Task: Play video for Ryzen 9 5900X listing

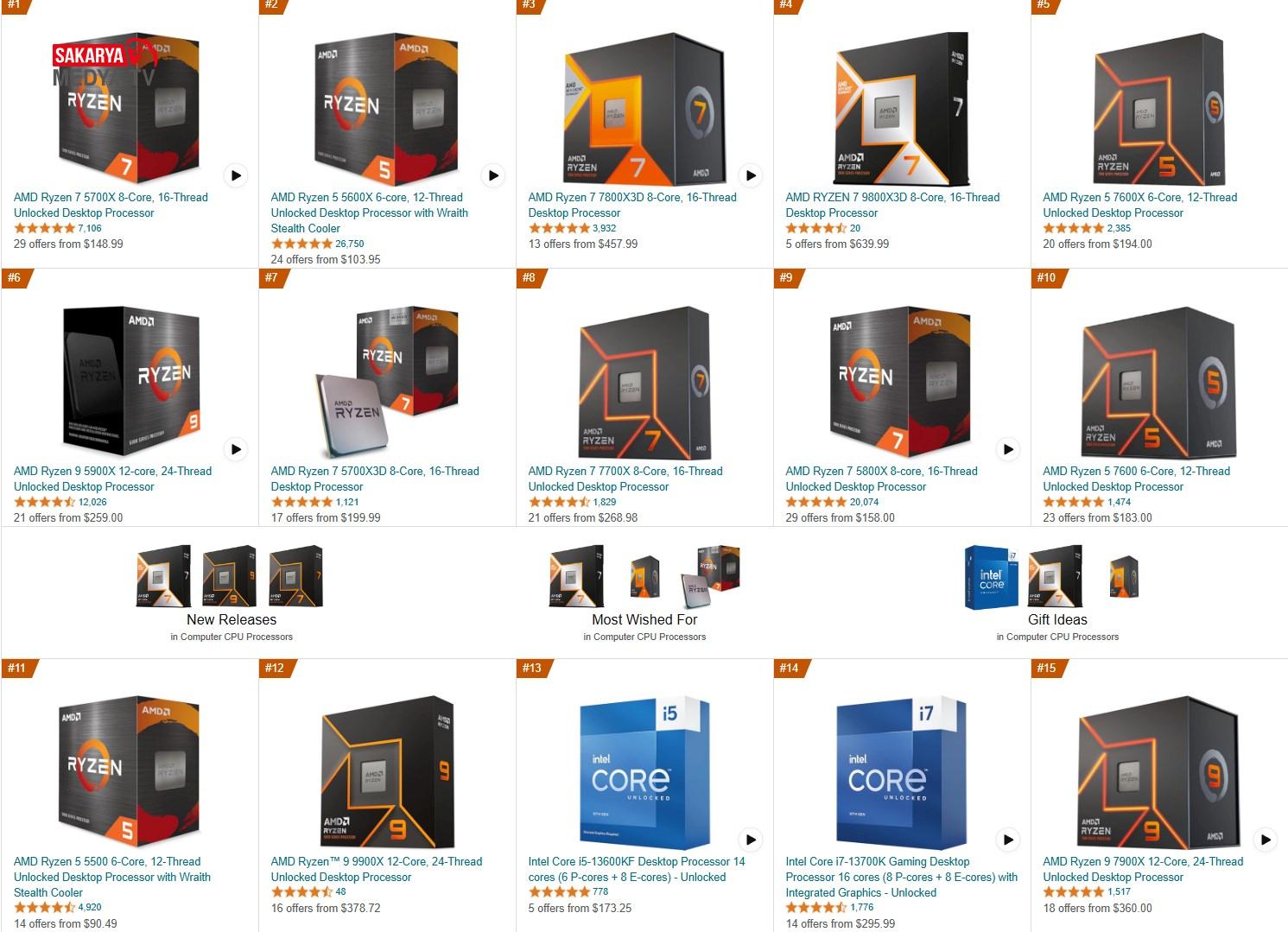Action: pos(236,449)
